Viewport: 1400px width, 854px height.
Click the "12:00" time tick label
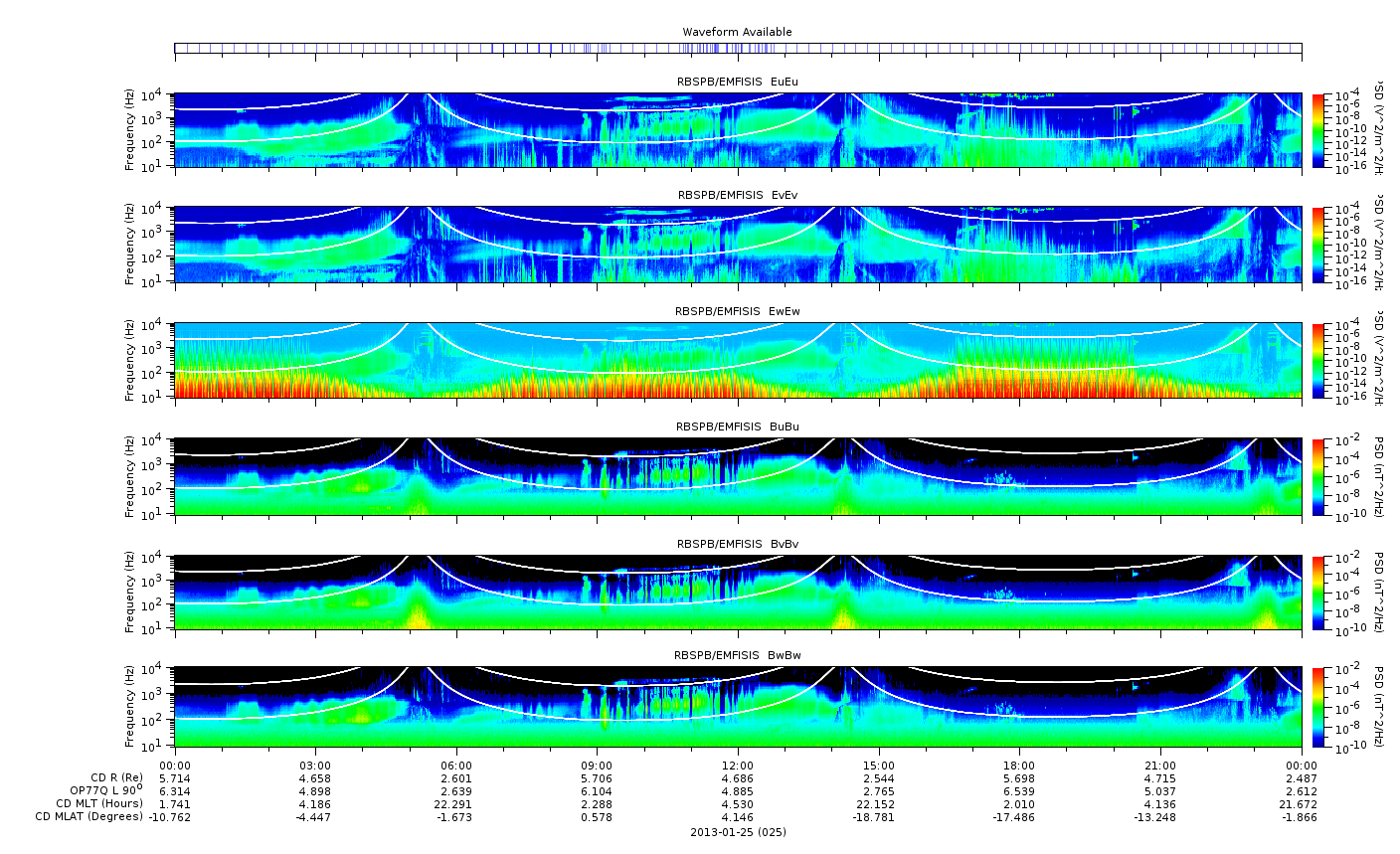point(738,766)
